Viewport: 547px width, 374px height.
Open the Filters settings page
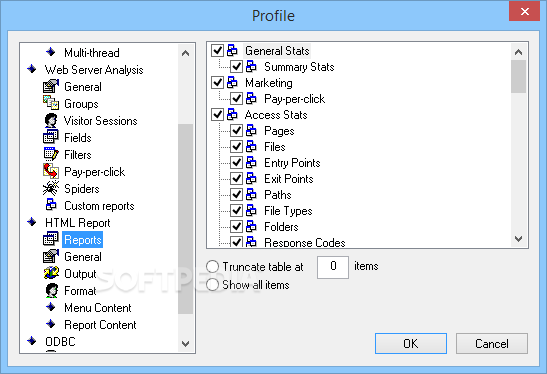[x=78, y=155]
